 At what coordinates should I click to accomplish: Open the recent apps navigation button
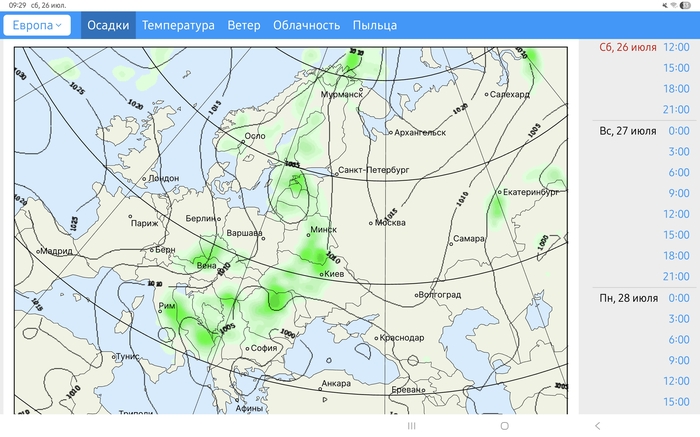[411, 426]
